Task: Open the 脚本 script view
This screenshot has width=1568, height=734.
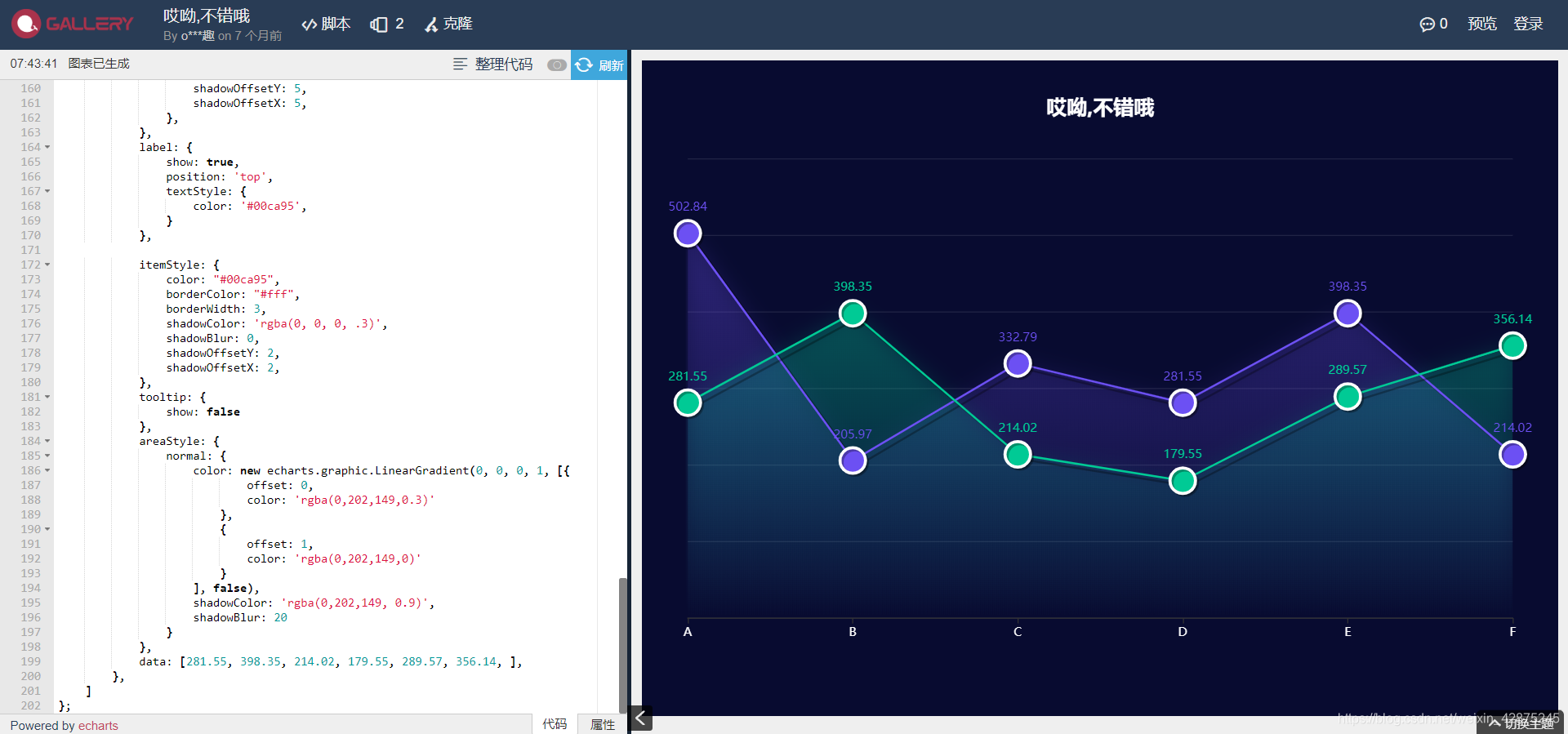Action: [x=326, y=24]
